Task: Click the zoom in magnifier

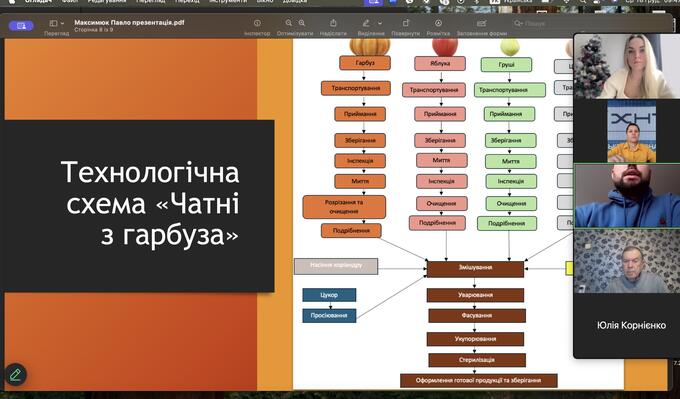Action: [x=302, y=23]
